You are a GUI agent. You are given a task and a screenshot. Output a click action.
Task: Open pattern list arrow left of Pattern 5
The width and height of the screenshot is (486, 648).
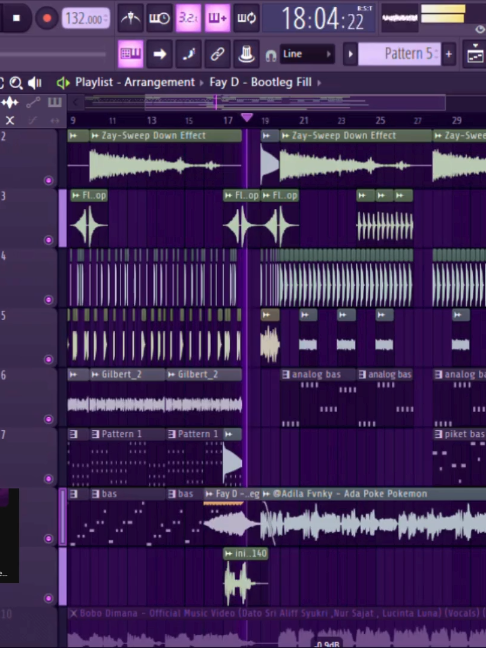pyautogui.click(x=350, y=54)
